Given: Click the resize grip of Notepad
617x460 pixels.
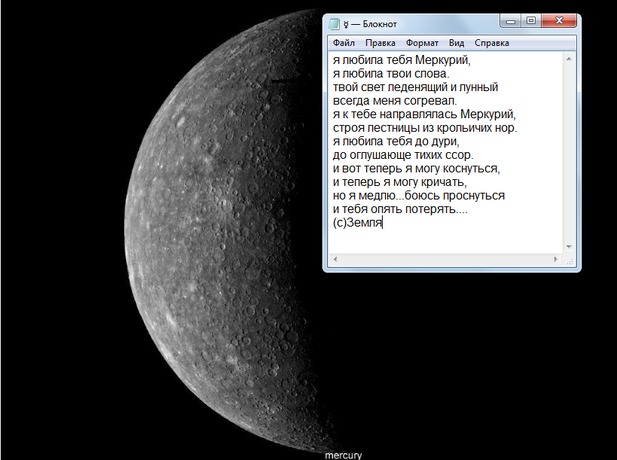Looking at the screenshot, I should tap(569, 260).
